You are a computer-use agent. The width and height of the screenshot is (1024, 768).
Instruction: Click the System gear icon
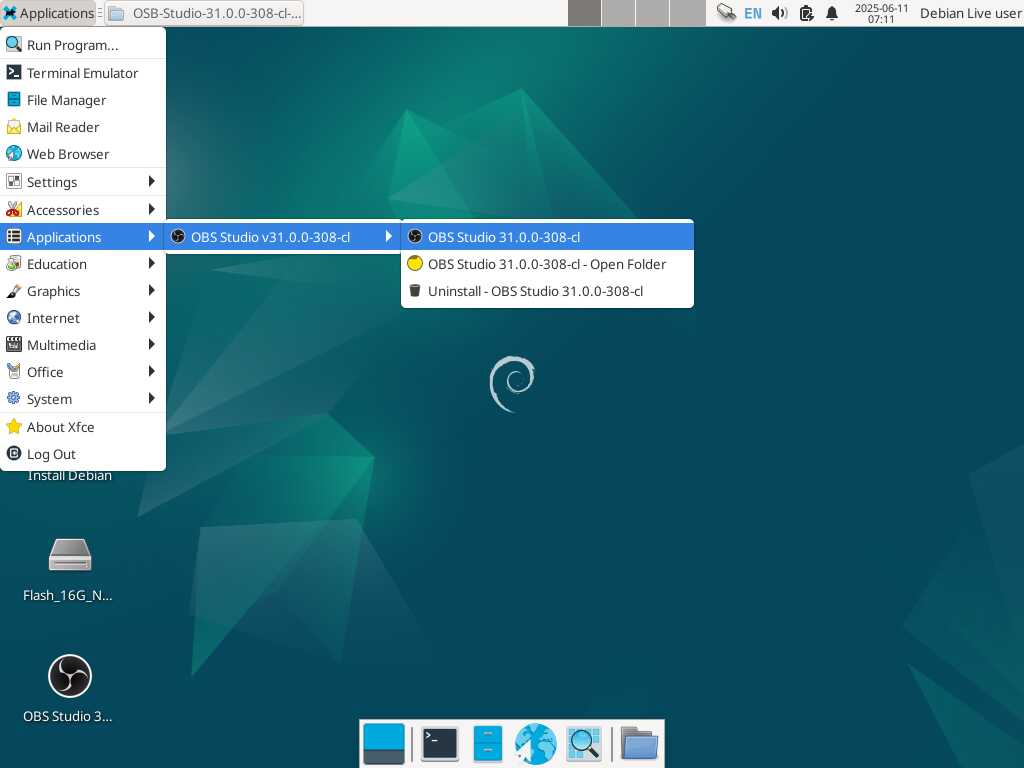(x=14, y=398)
